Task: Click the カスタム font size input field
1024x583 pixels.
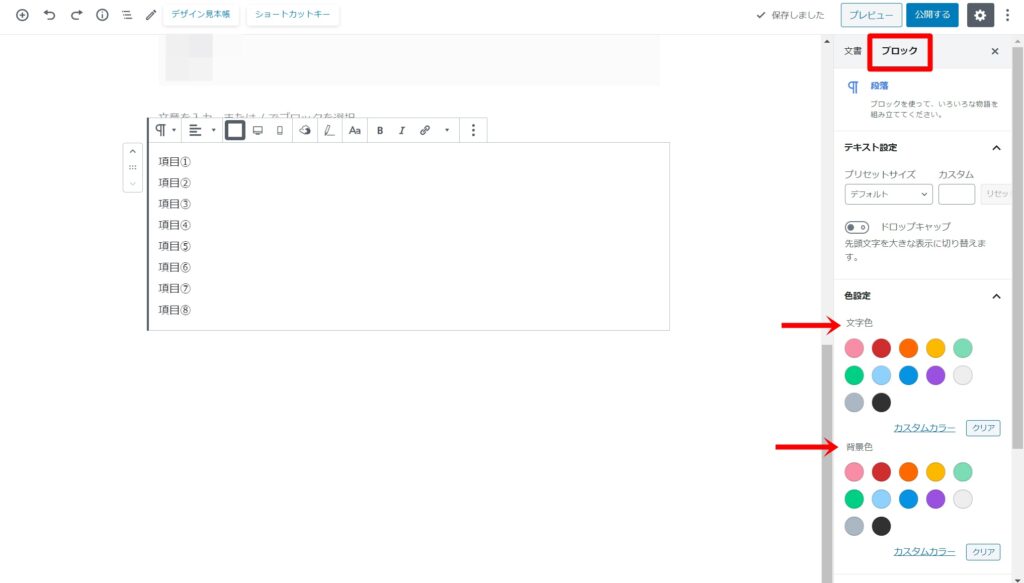Action: point(956,194)
